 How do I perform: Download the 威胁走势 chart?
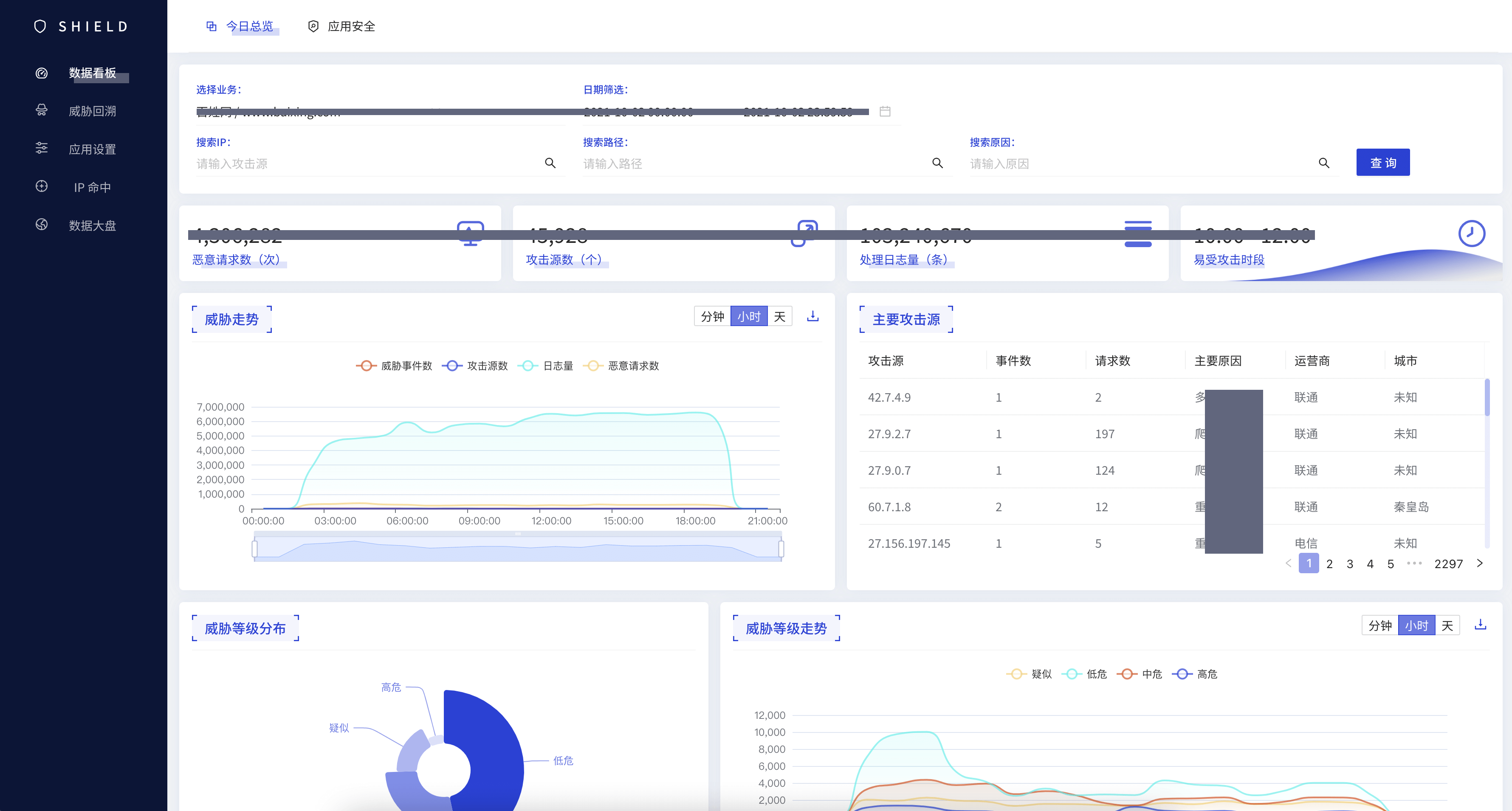(x=812, y=316)
